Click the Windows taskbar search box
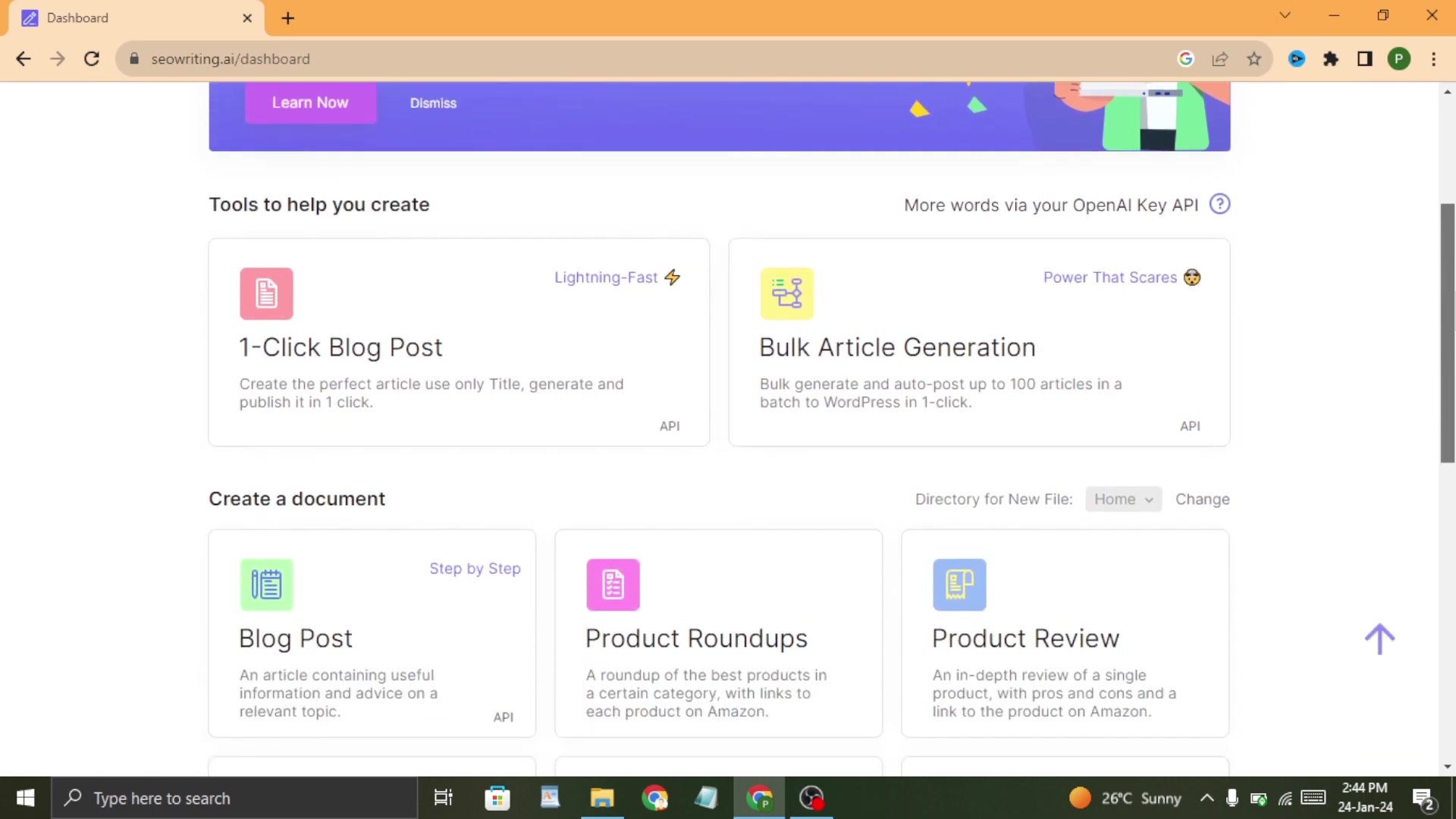The width and height of the screenshot is (1456, 819). pos(235,798)
